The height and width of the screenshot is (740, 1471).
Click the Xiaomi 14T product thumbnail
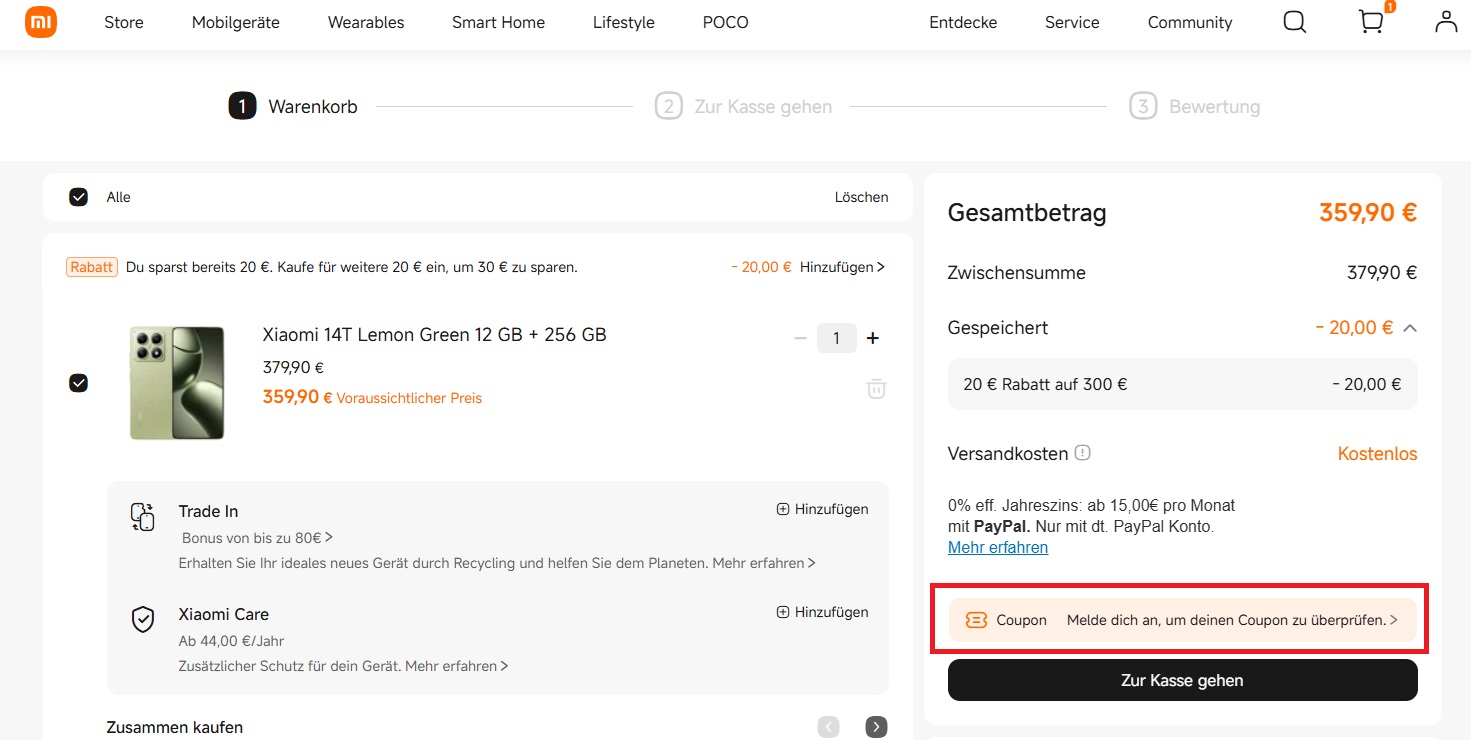177,383
